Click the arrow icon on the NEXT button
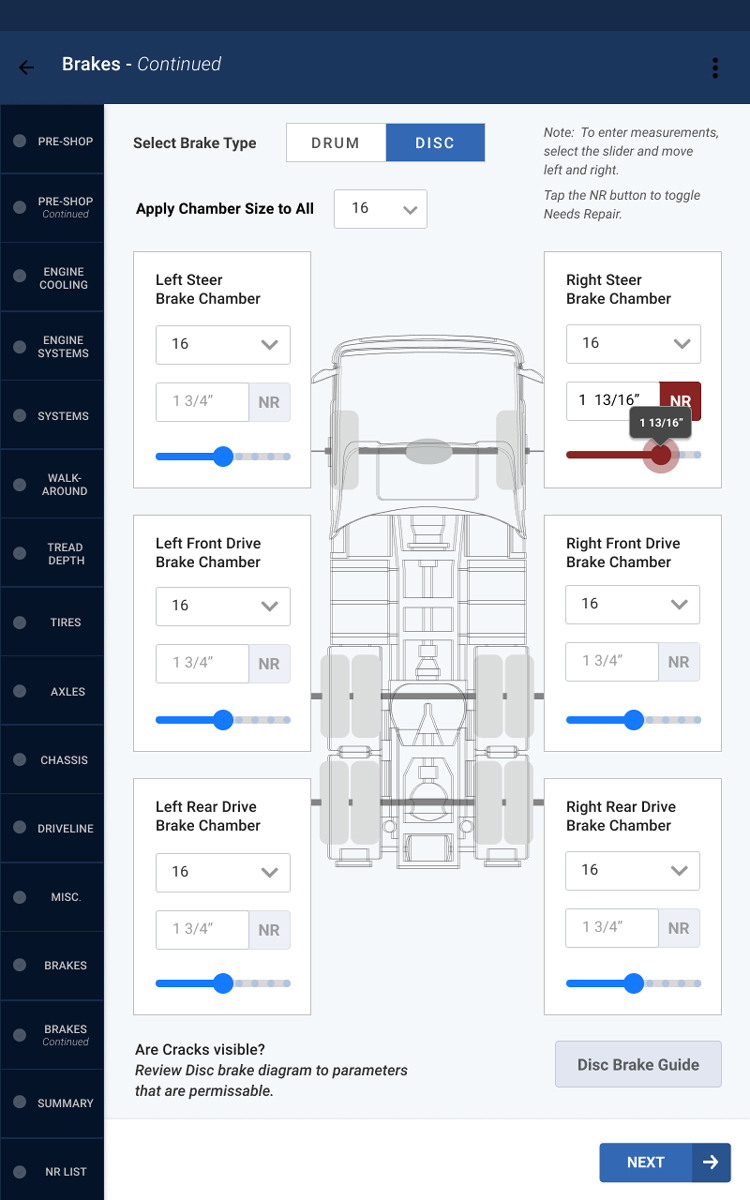 coord(711,1162)
